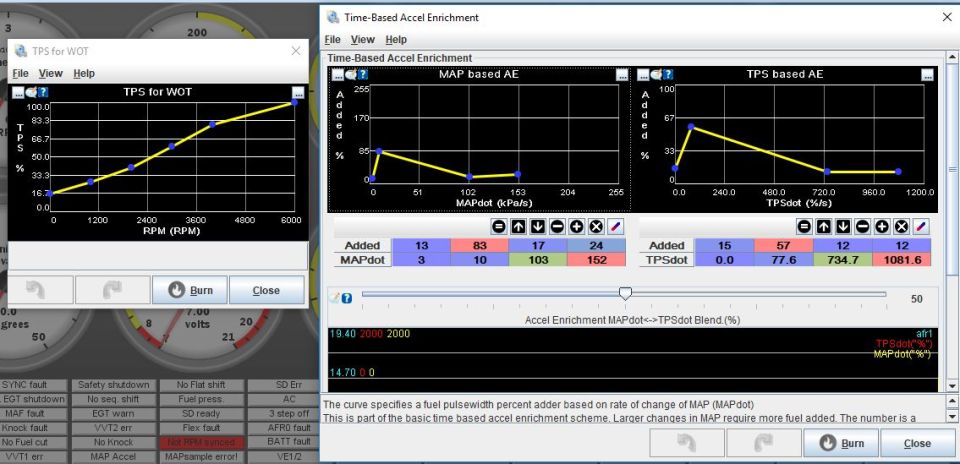Screen dimensions: 960x464
Task: Click the vertical scrollbar up arrow of settings panel
Action: [952, 57]
